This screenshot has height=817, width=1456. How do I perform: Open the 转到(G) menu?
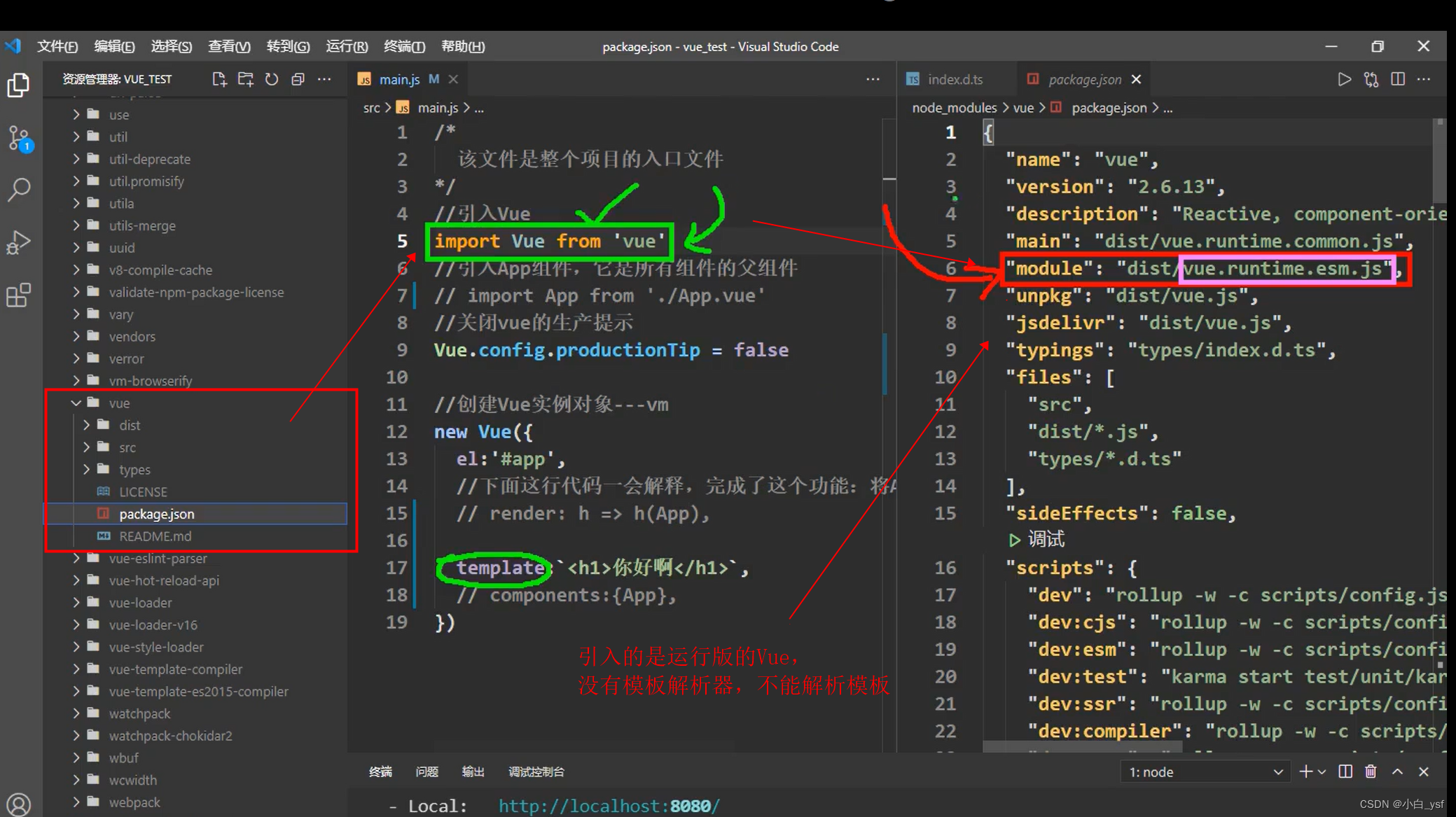pyautogui.click(x=288, y=46)
